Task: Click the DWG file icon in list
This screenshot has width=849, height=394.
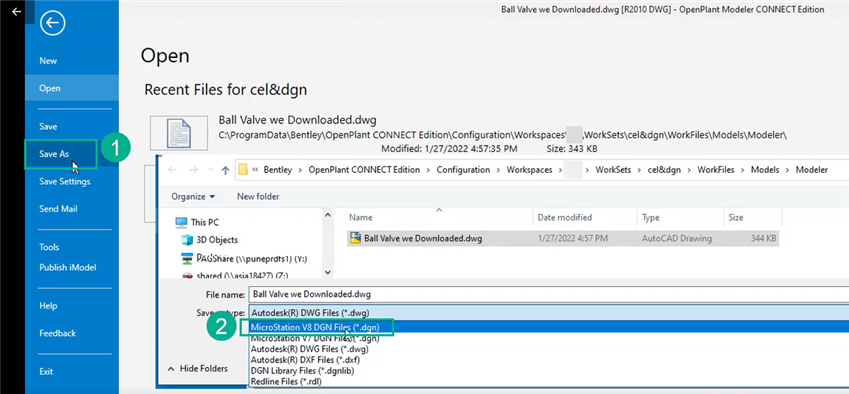Action: pos(355,238)
